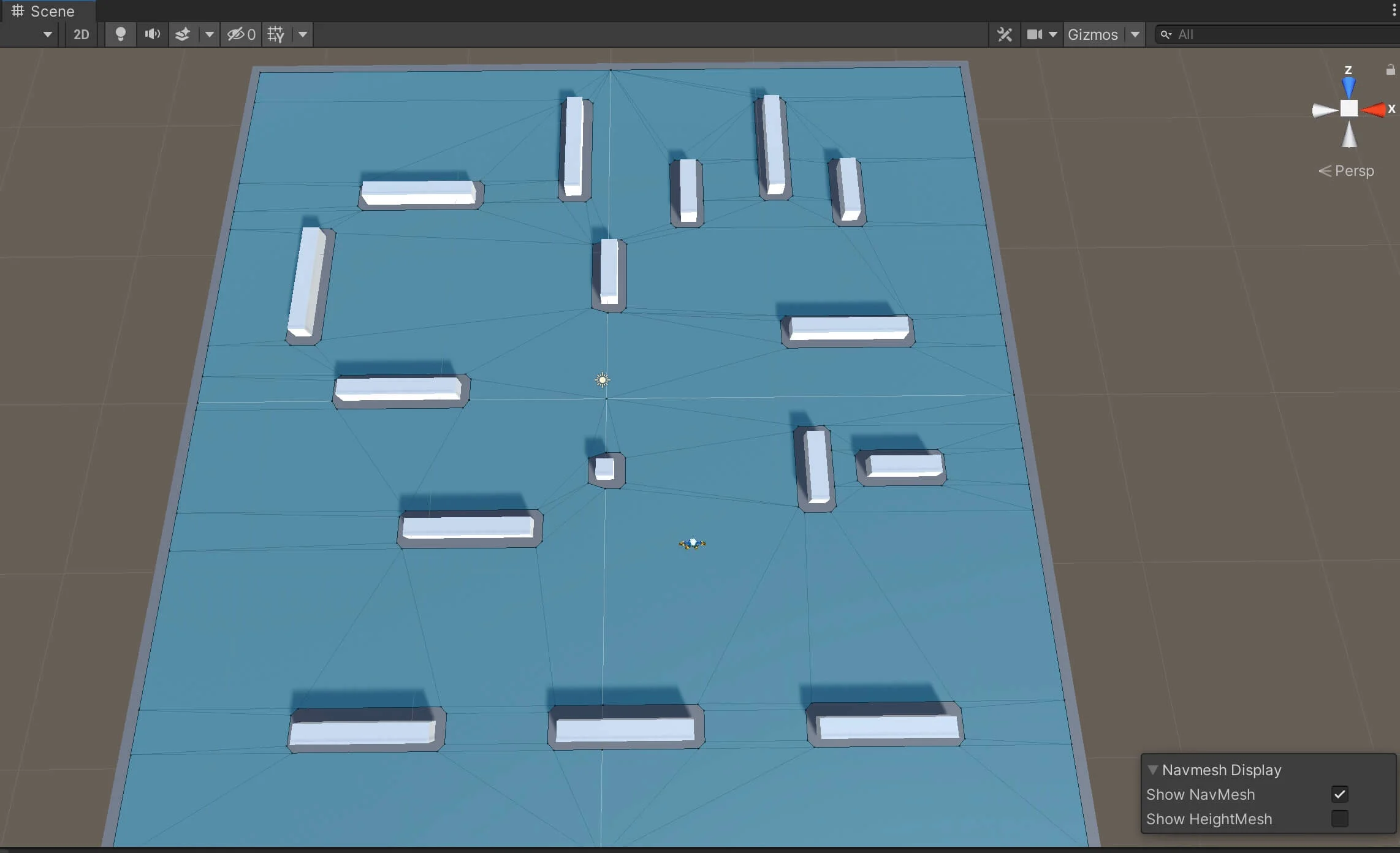The height and width of the screenshot is (853, 1400).
Task: Toggle hidden objects visibility eye icon
Action: pos(241,34)
